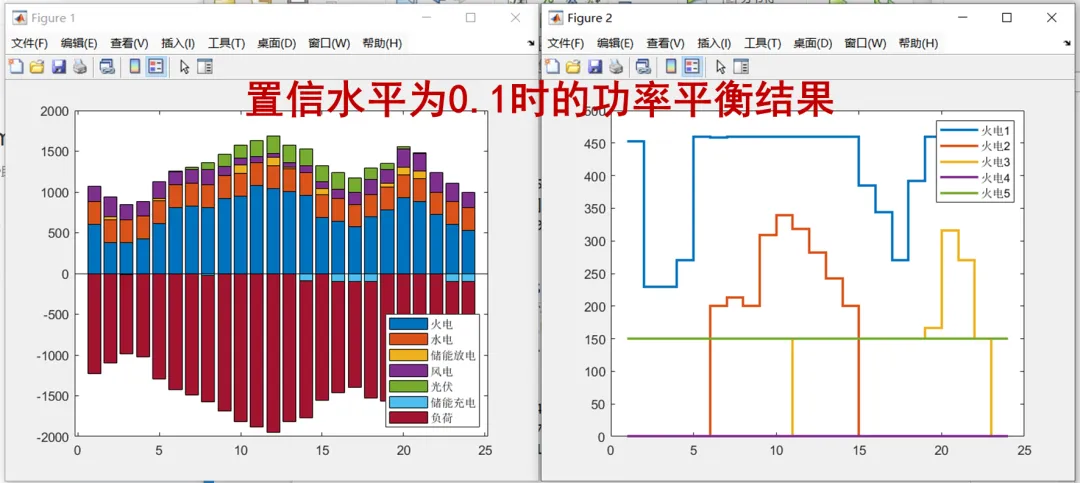
Task: Save figure icon in Figure 1 toolbar
Action: coord(59,67)
